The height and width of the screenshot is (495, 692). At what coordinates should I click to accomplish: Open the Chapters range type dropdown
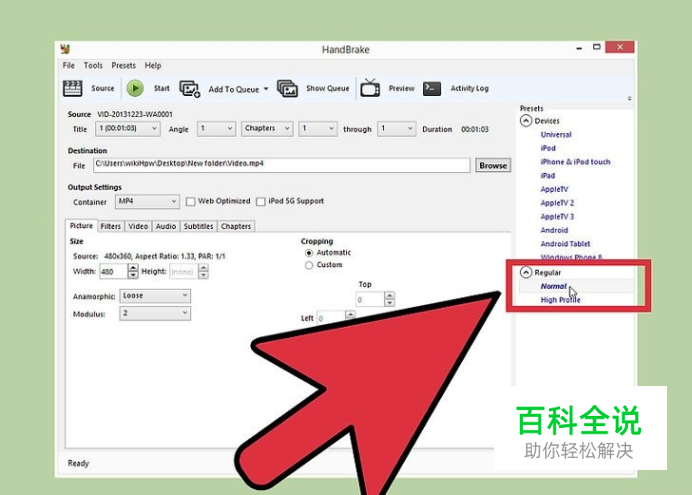267,128
